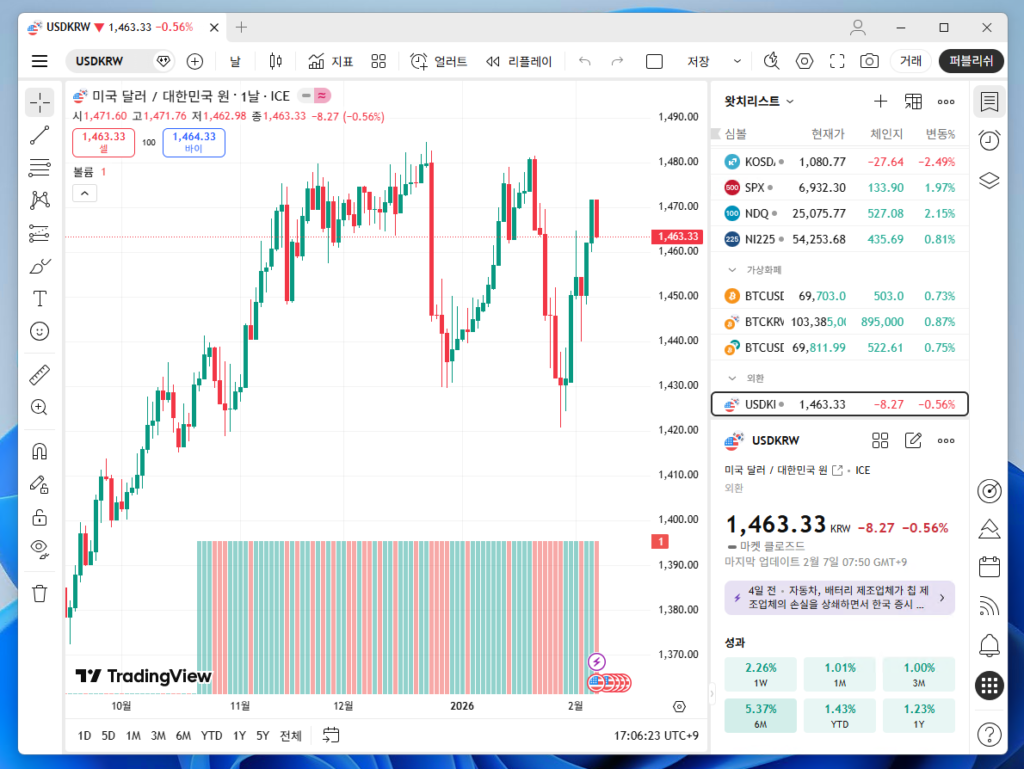This screenshot has height=769, width=1024.
Task: Toggle hide all drawings eye icon
Action: tap(40, 546)
